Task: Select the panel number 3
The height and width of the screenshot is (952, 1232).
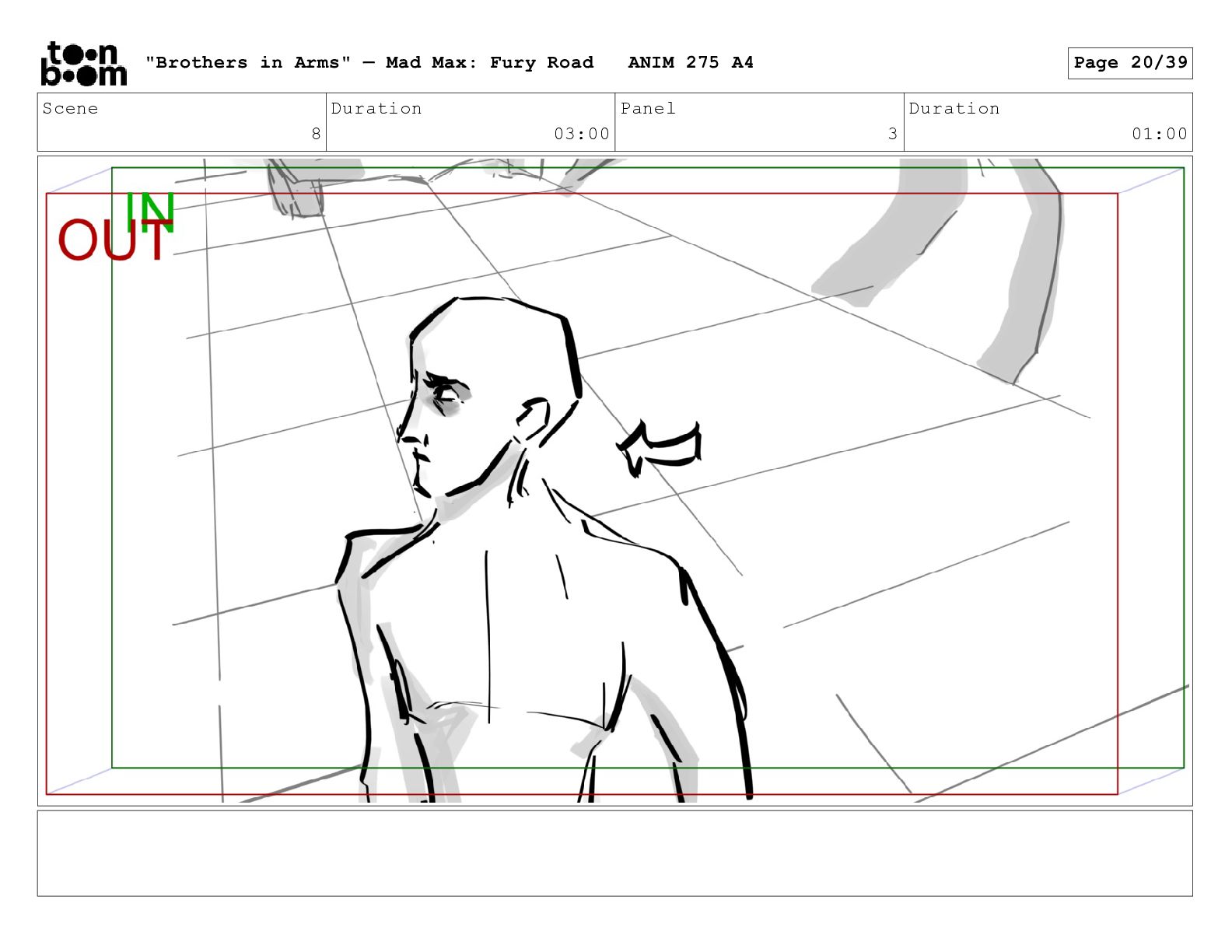Action: coord(893,134)
